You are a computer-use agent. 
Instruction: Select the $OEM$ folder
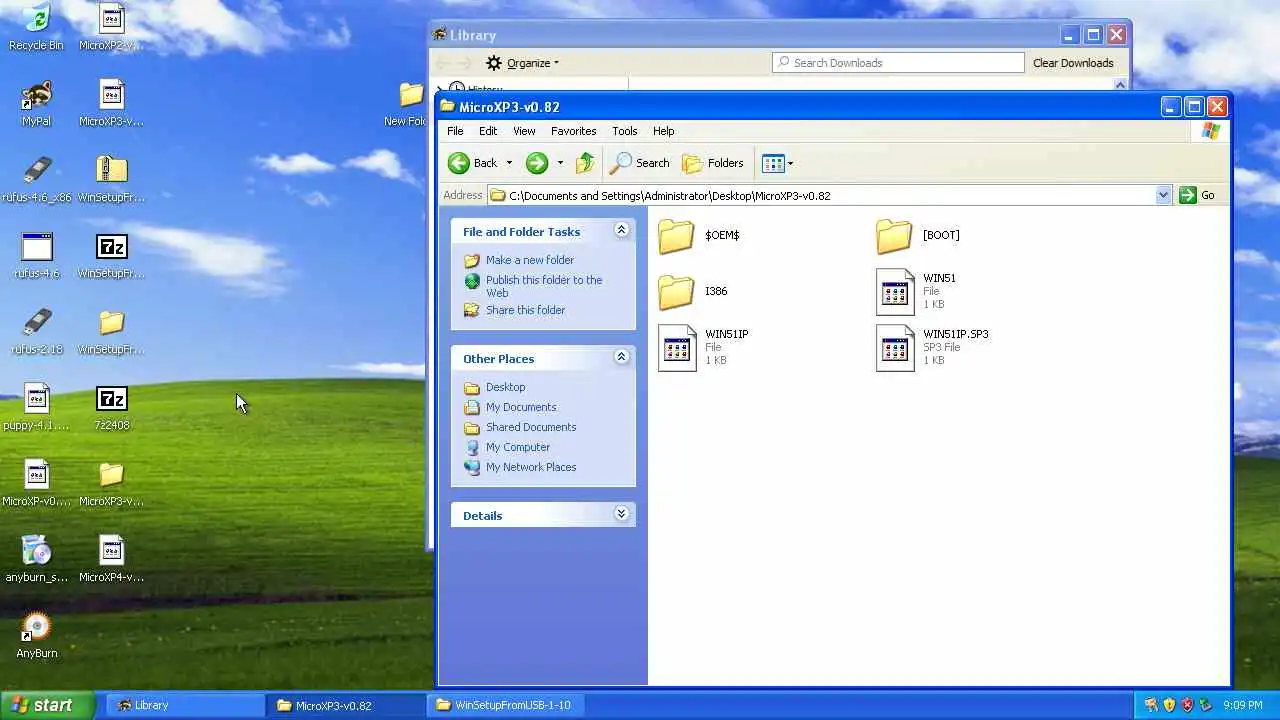699,236
